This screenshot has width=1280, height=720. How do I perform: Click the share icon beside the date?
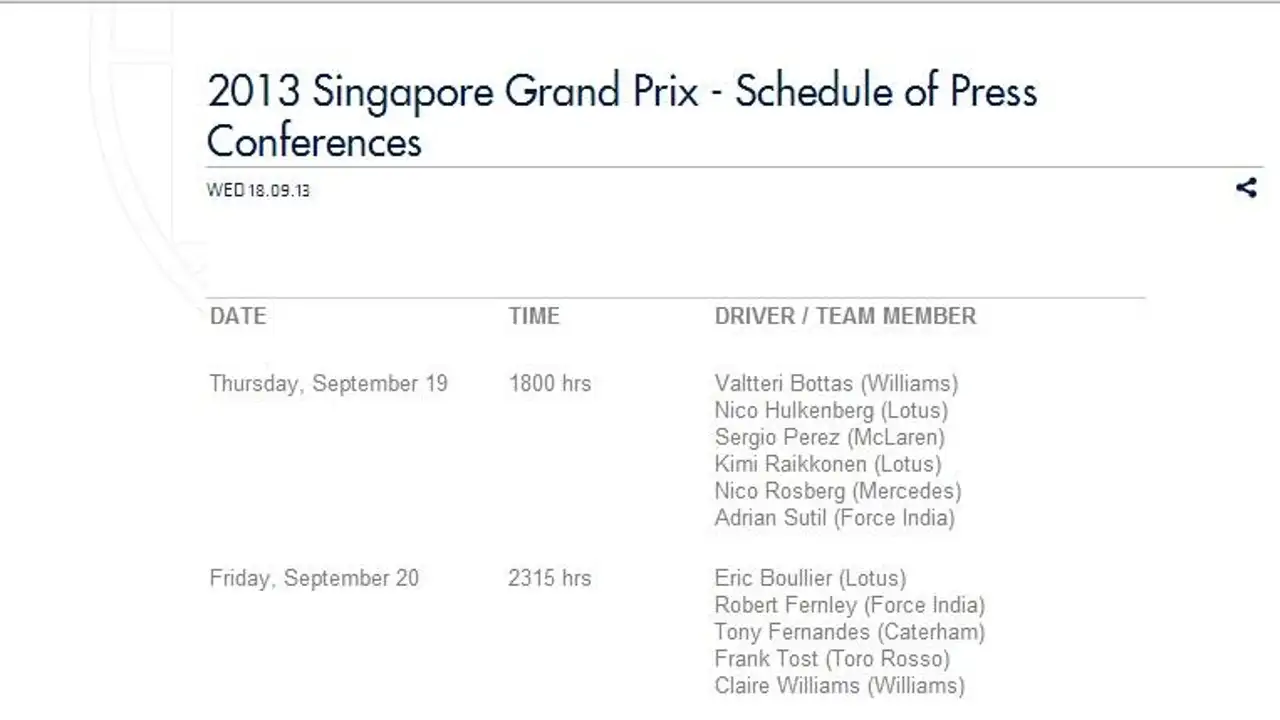point(1246,187)
